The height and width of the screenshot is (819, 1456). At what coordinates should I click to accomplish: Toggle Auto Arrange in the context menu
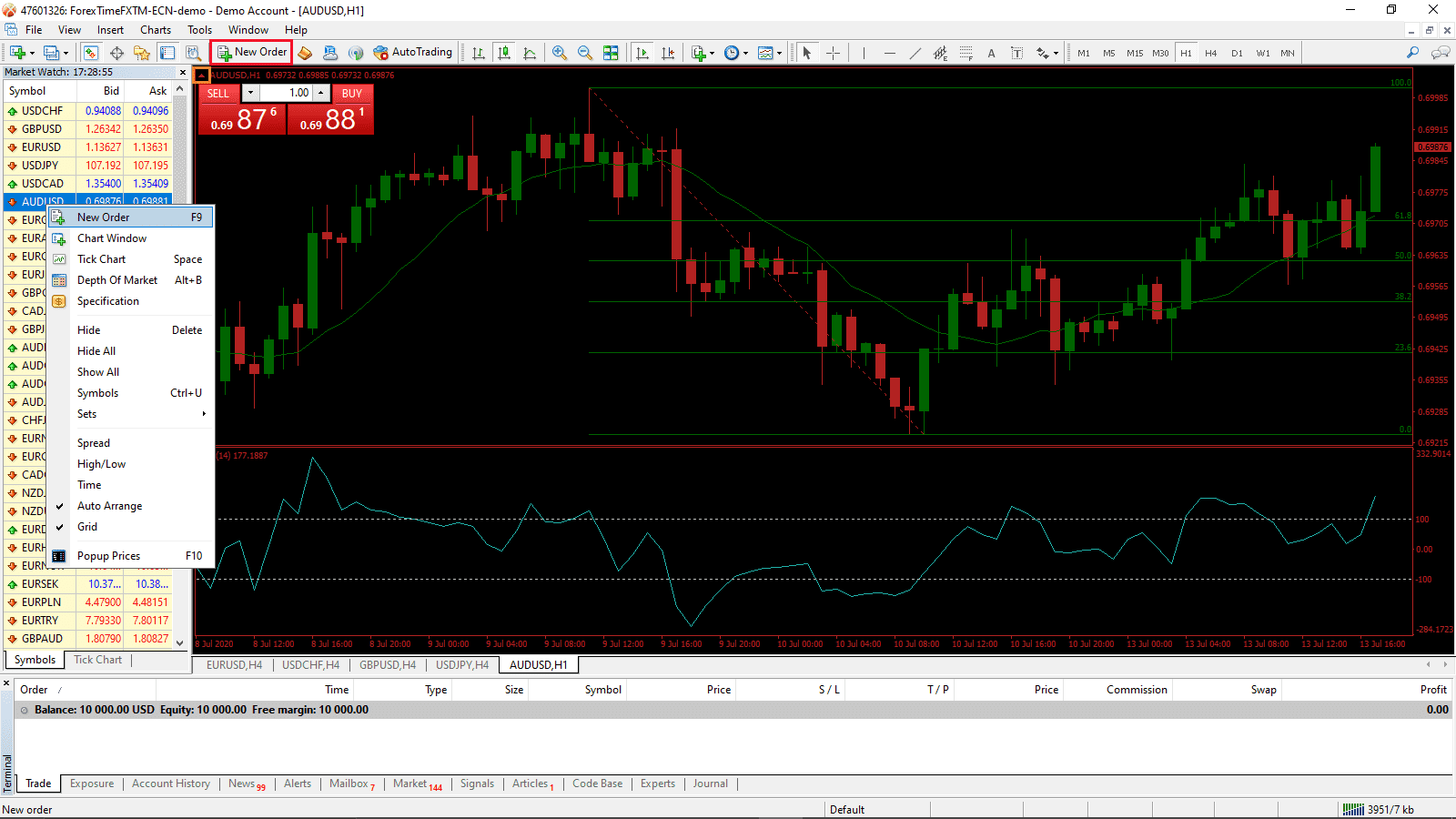[109, 506]
